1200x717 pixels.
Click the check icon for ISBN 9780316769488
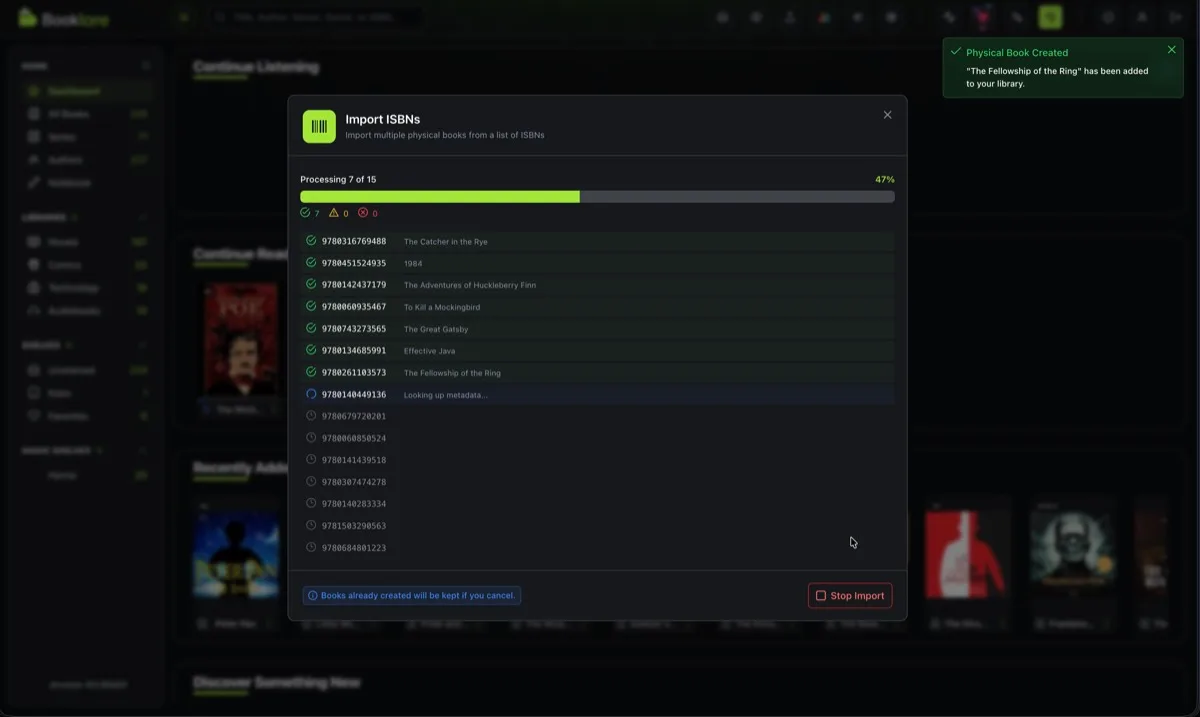click(311, 241)
